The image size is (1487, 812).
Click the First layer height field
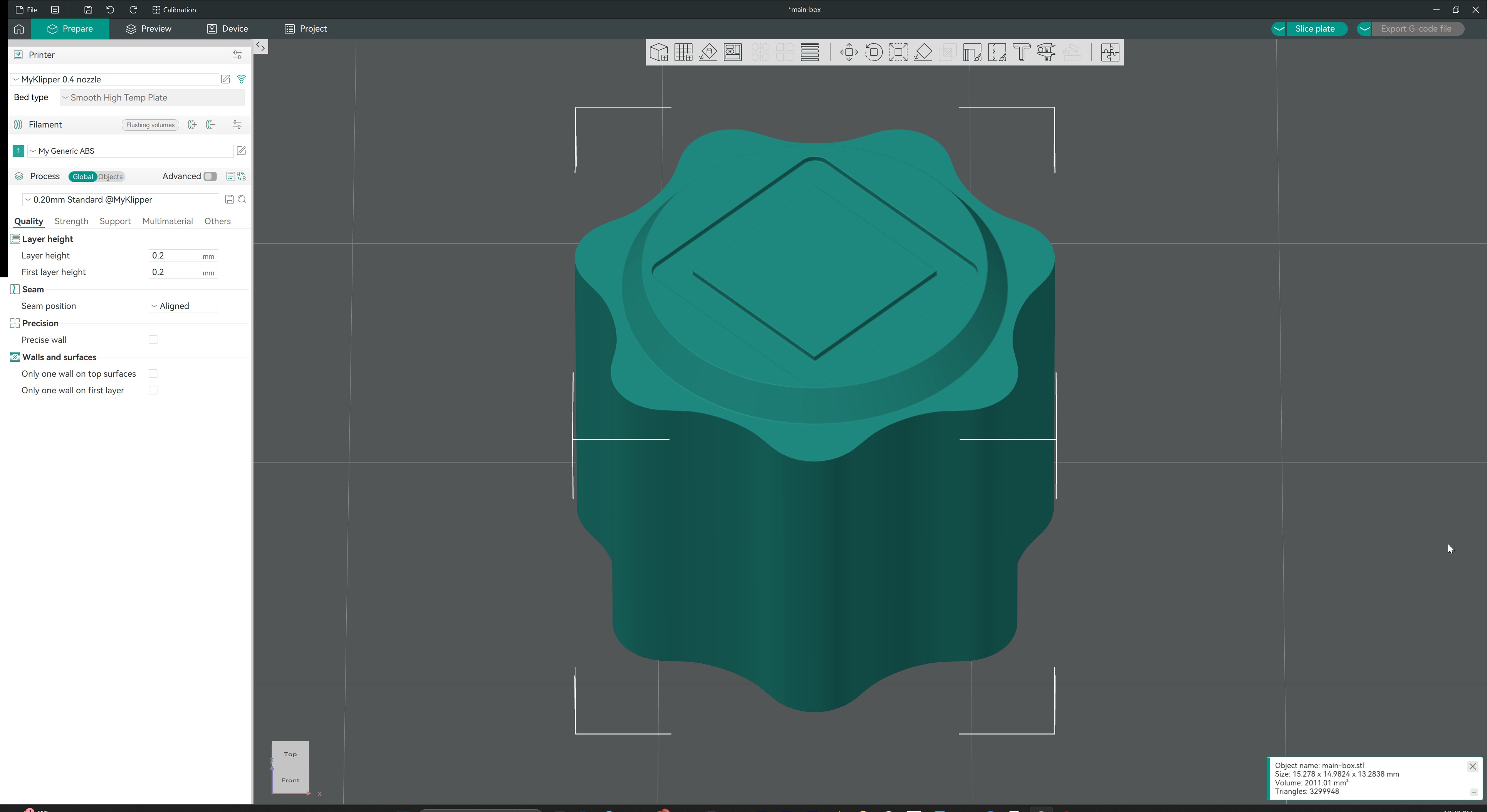[x=183, y=273]
